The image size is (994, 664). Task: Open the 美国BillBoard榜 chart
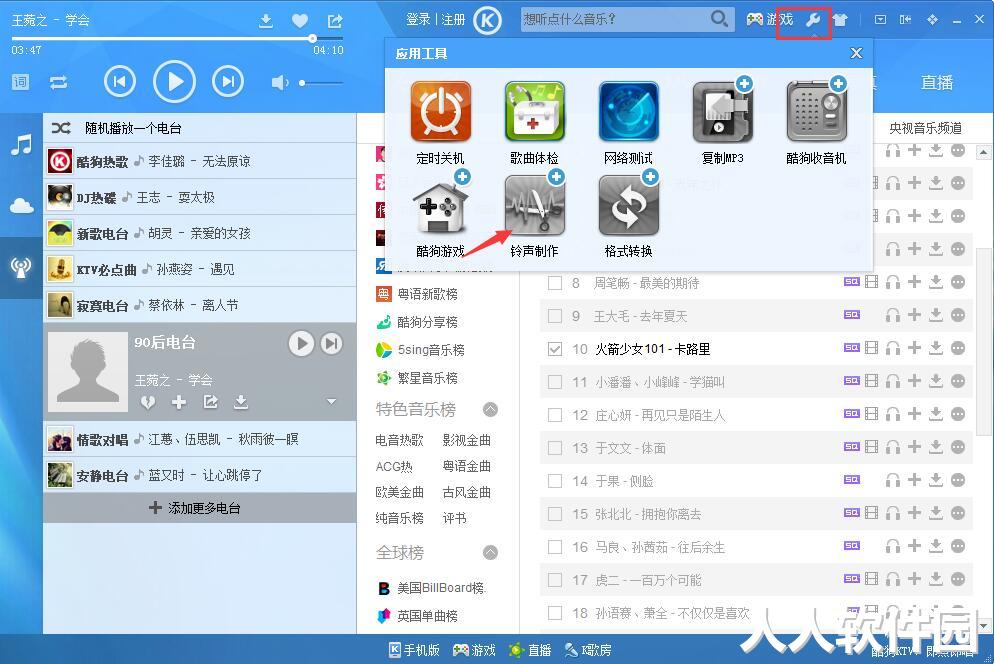pyautogui.click(x=431, y=588)
